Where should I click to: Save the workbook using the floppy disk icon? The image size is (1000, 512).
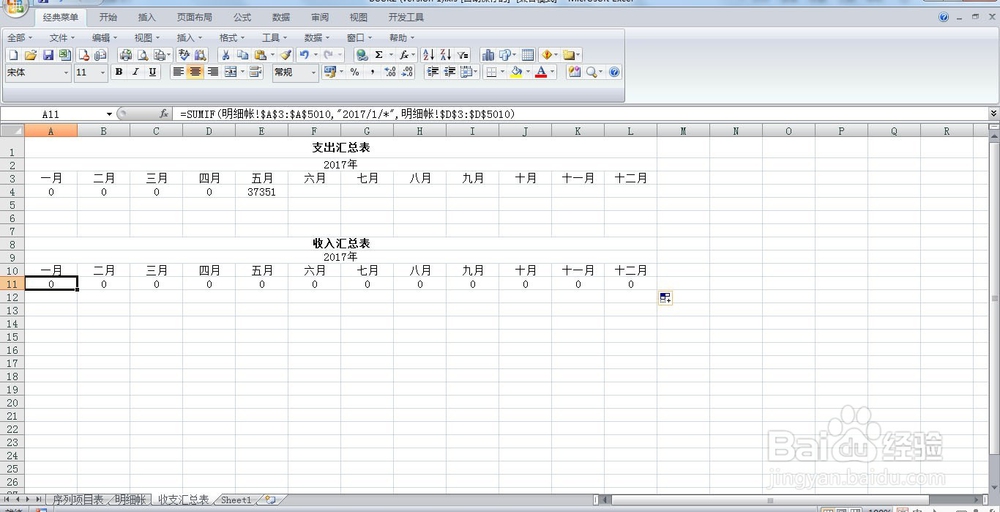click(x=48, y=55)
